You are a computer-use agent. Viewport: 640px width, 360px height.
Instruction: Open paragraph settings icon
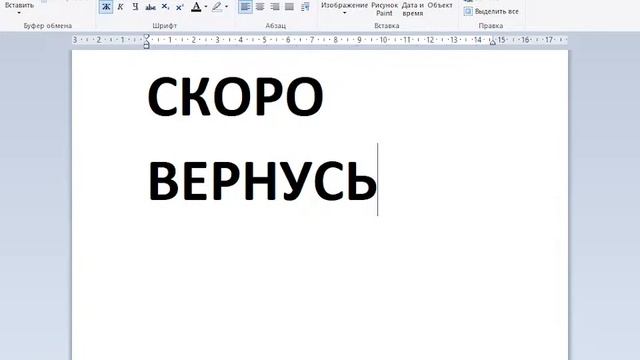click(305, 7)
